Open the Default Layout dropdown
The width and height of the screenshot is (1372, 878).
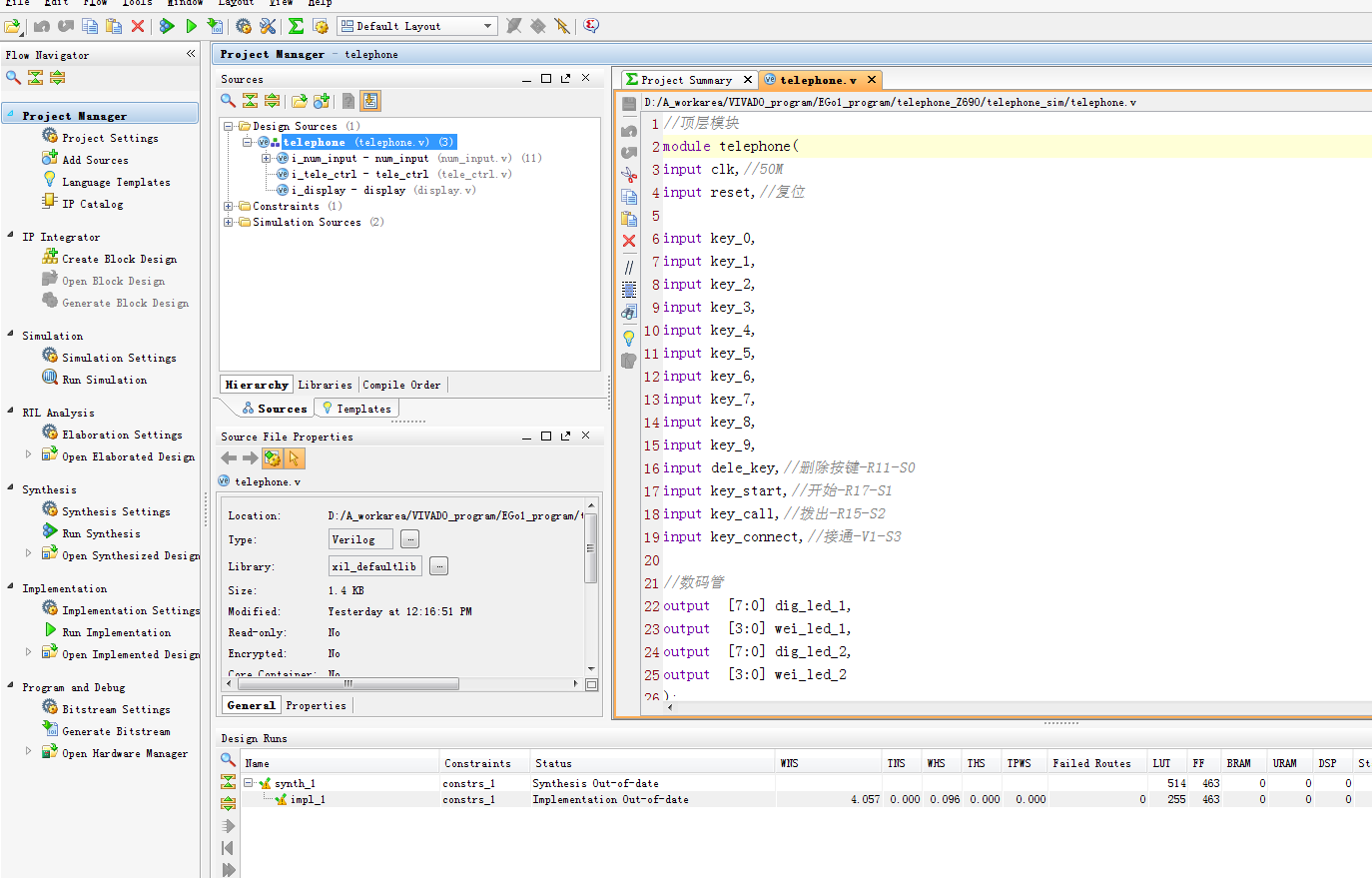[x=488, y=26]
